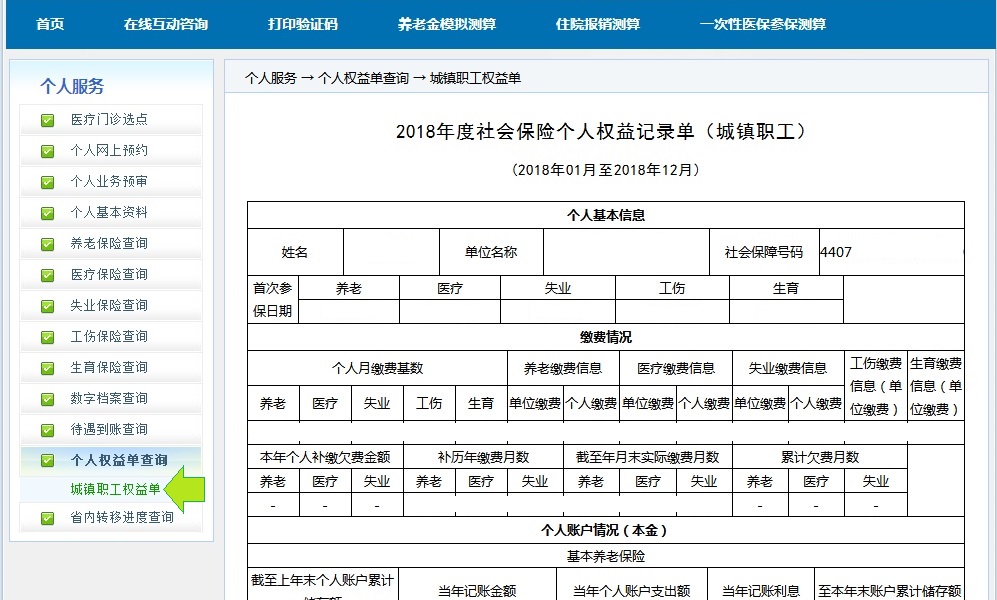Open 城镇职工权益单 sub-item in sidebar
This screenshot has height=600, width=997.
point(115,489)
